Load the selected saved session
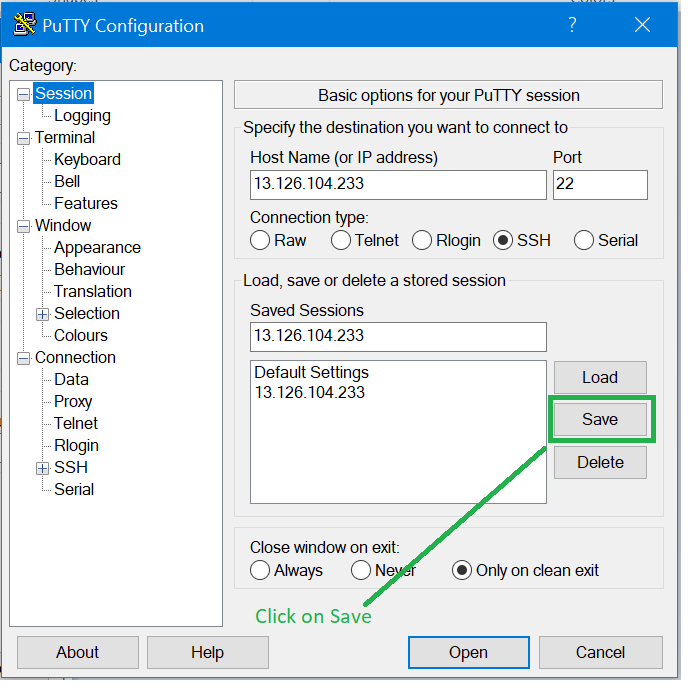This screenshot has width=688, height=688. [600, 378]
